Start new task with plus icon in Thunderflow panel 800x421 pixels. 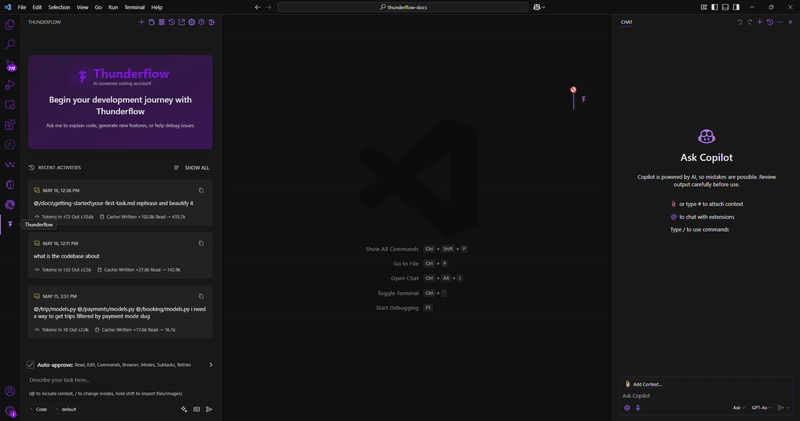[x=141, y=22]
